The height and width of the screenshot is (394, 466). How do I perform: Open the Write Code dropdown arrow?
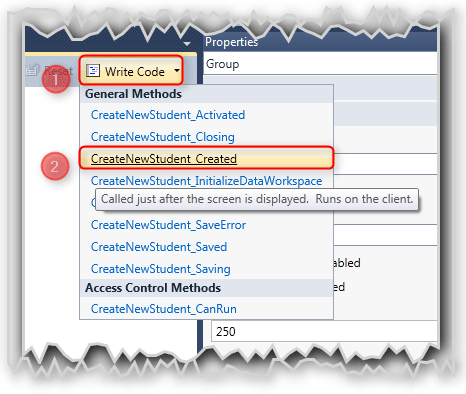[177, 70]
